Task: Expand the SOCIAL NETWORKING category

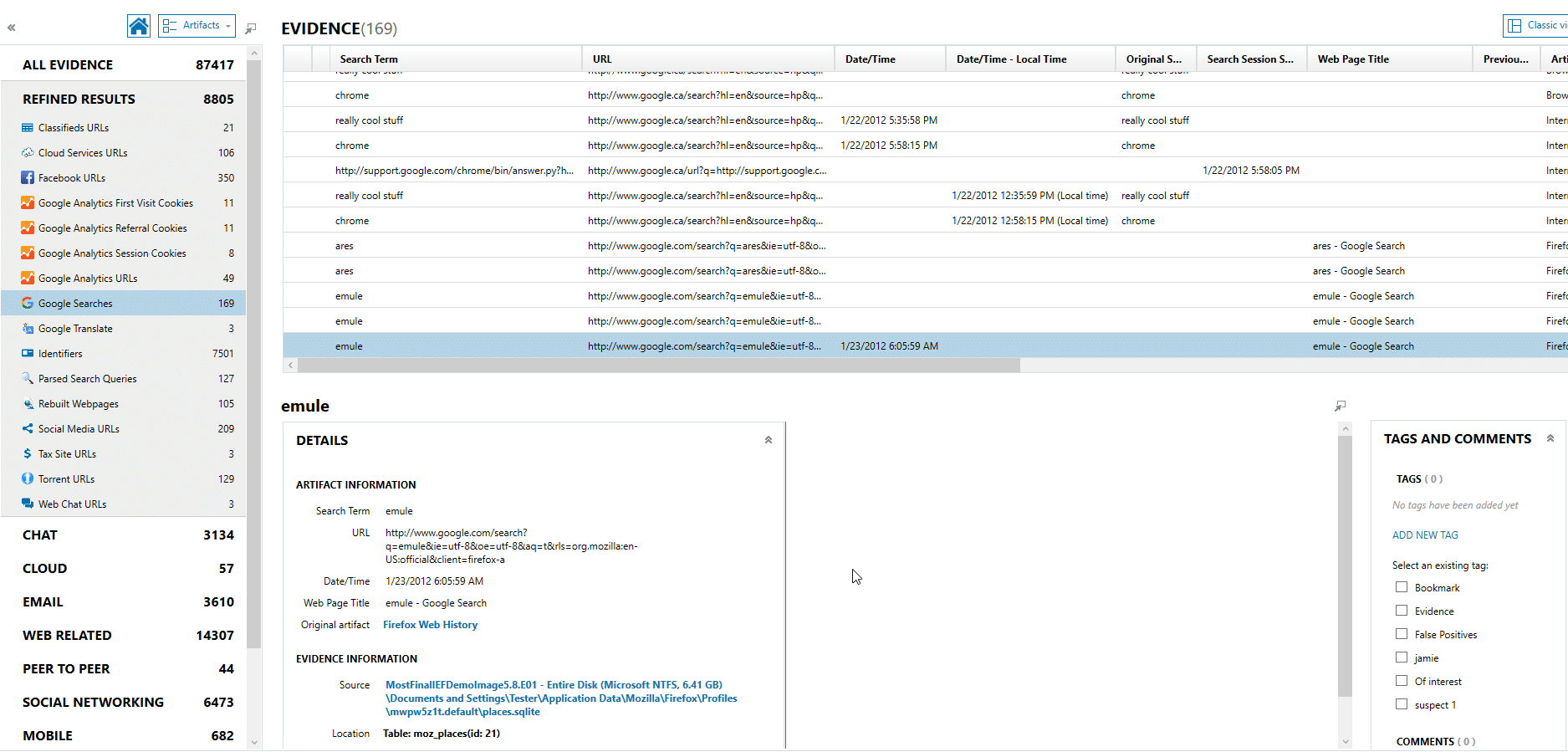Action: pos(128,702)
